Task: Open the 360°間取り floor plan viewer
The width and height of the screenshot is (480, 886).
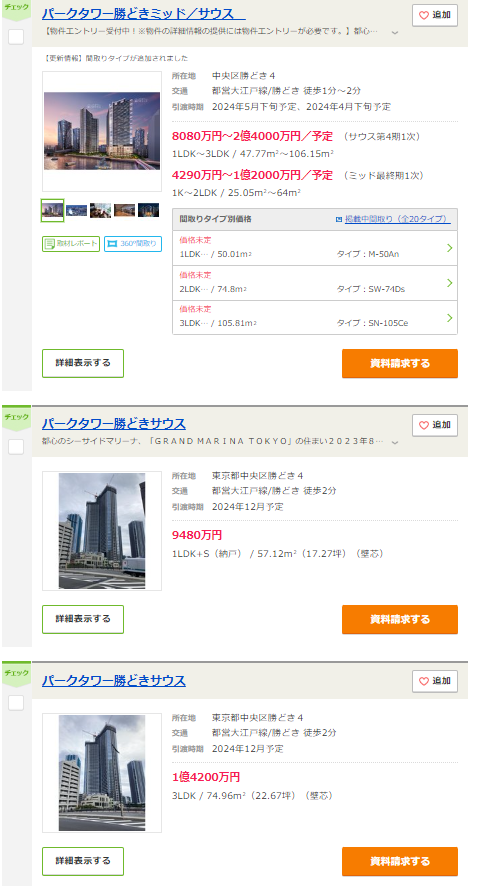Action: (133, 244)
